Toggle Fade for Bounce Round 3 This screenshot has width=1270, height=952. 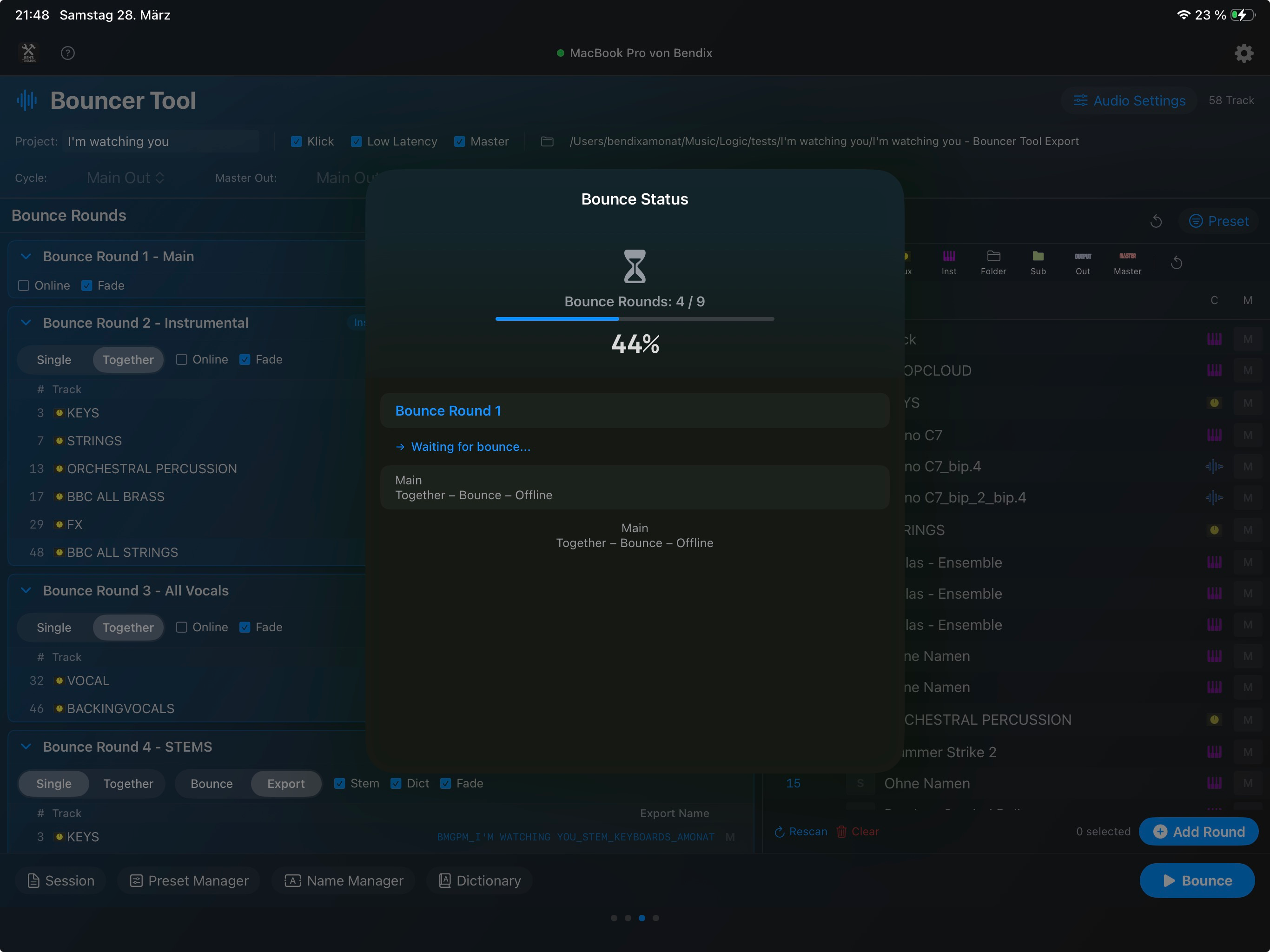245,627
